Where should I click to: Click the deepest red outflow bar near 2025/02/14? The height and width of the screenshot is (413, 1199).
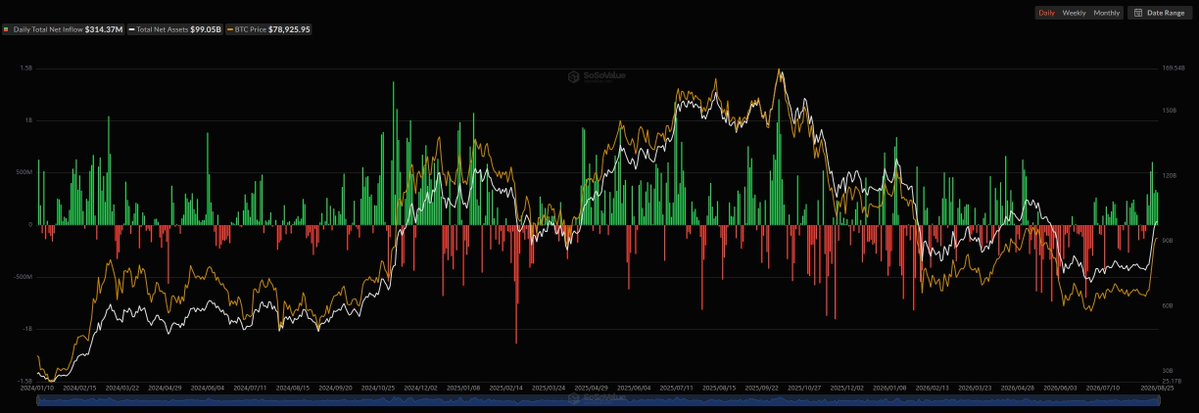point(516,285)
